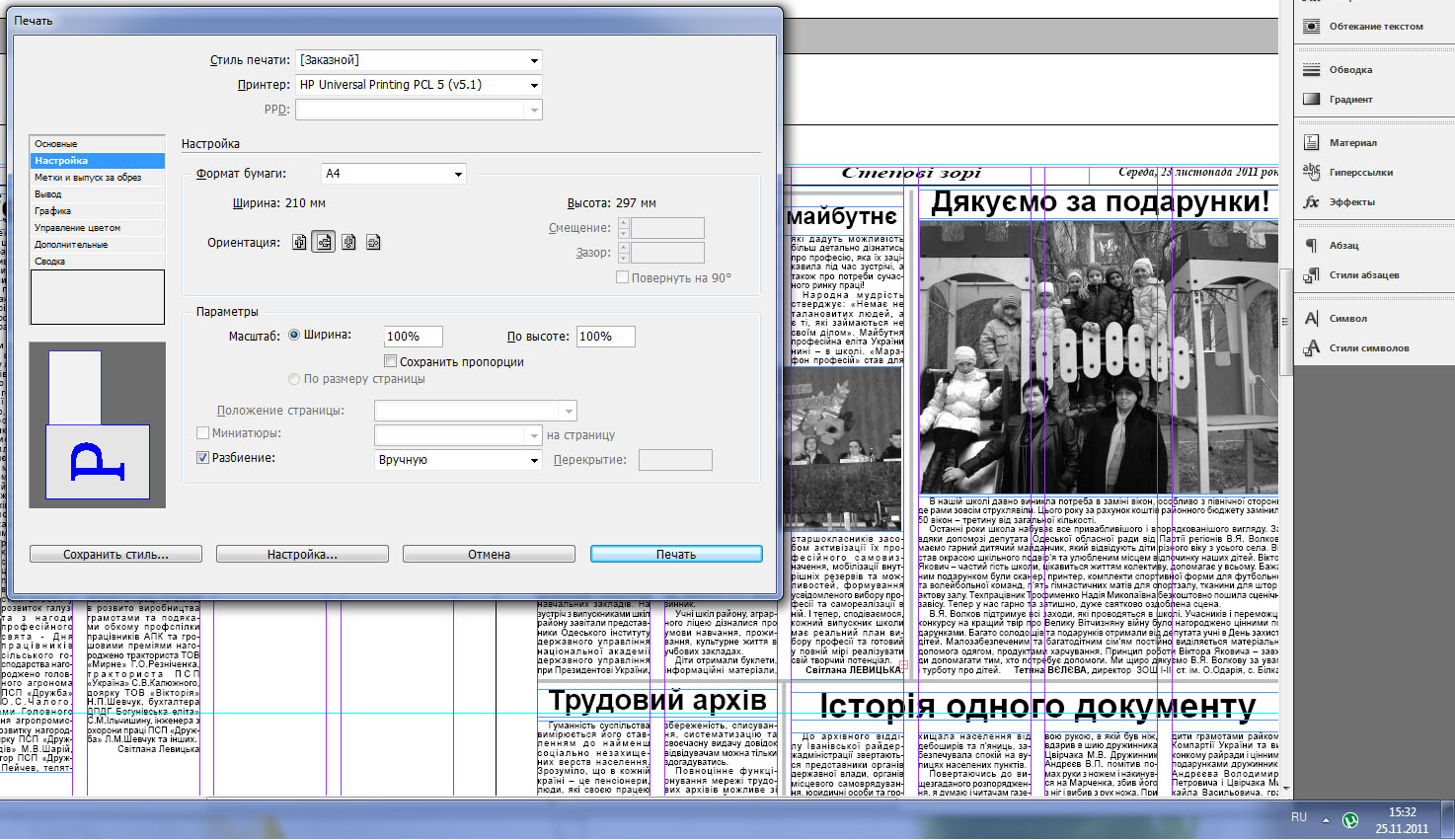This screenshot has width=1455, height=840.
Task: Open the PPD dropdown
Action: click(x=420, y=110)
